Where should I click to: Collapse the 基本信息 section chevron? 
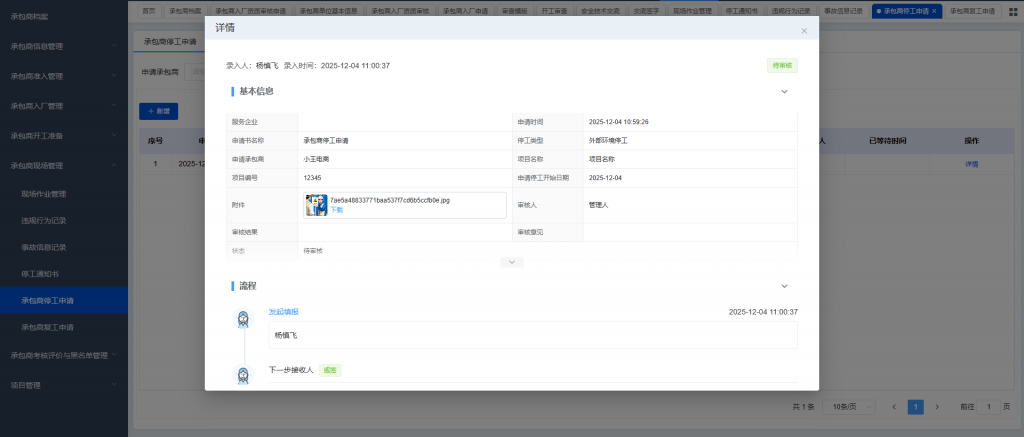784,92
